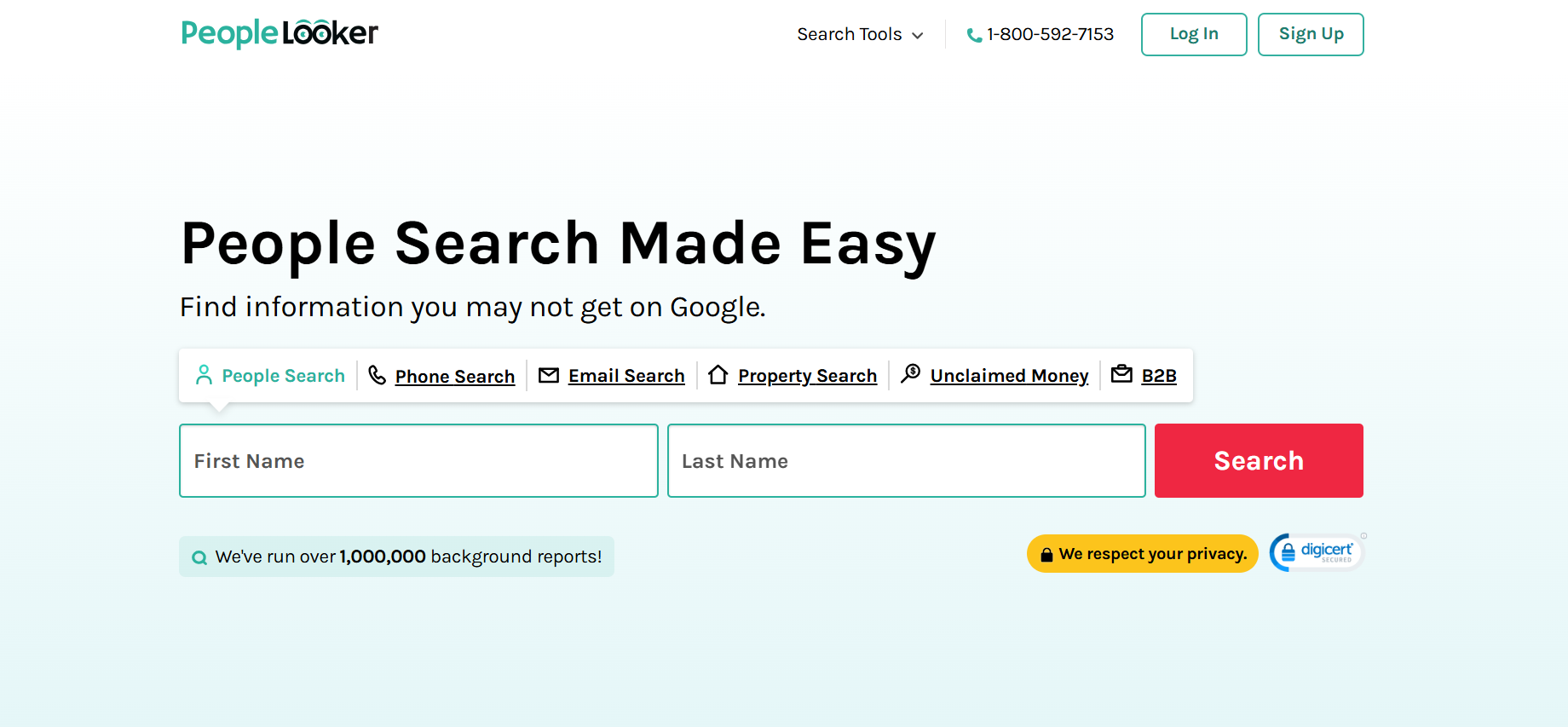
Task: Click the dollar magnifier icon for Unclaimed Money
Action: (x=910, y=374)
